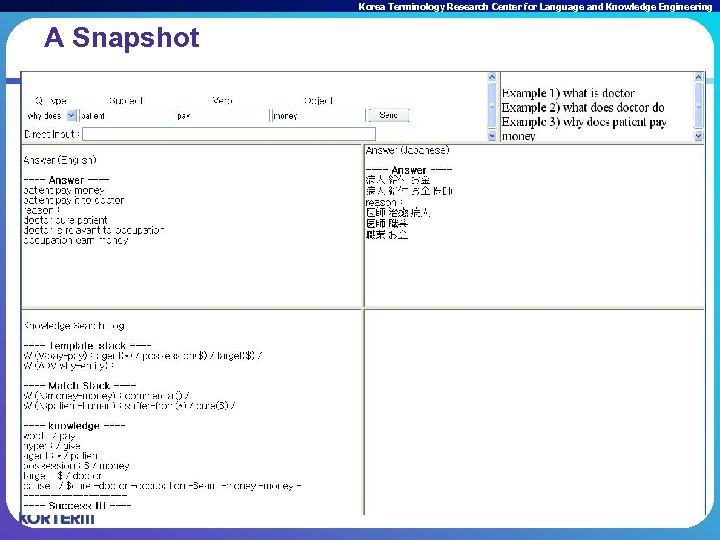
Task: Click 'reason :' in the Japanese answer
Action: click(x=384, y=202)
